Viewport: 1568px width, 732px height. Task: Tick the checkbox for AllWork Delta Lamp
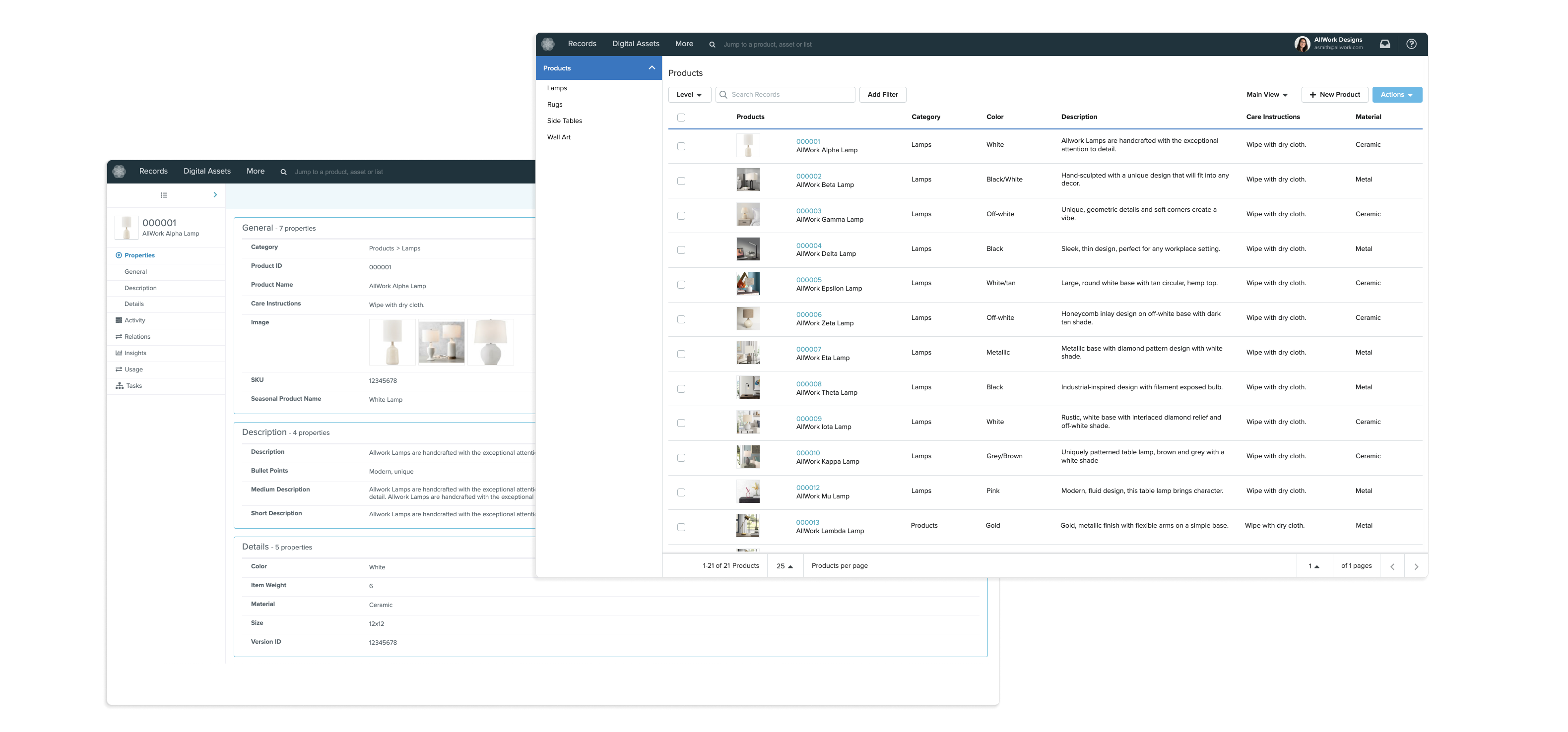coord(681,250)
